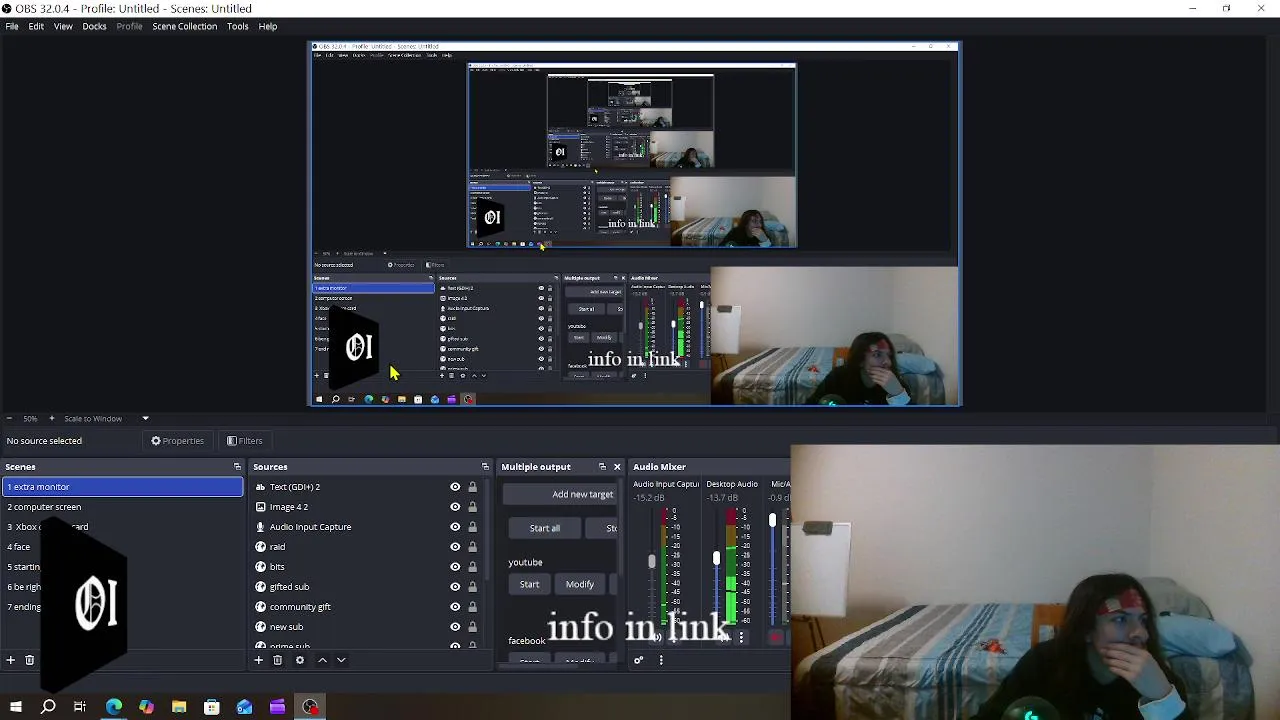The height and width of the screenshot is (720, 1280).
Task: Open source properties gear icon in Sources toolbar
Action: click(299, 660)
